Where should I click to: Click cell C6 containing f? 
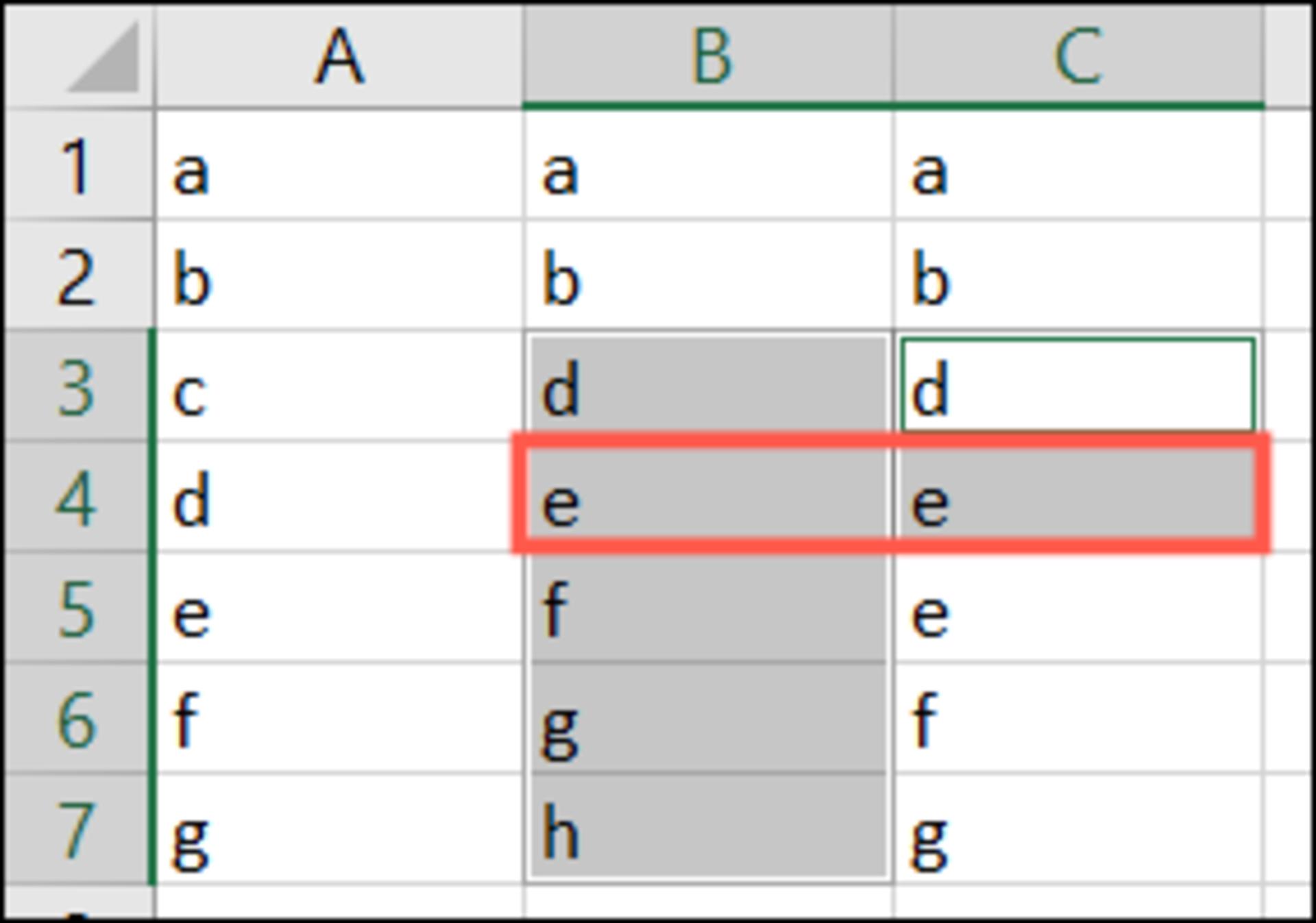point(1079,718)
